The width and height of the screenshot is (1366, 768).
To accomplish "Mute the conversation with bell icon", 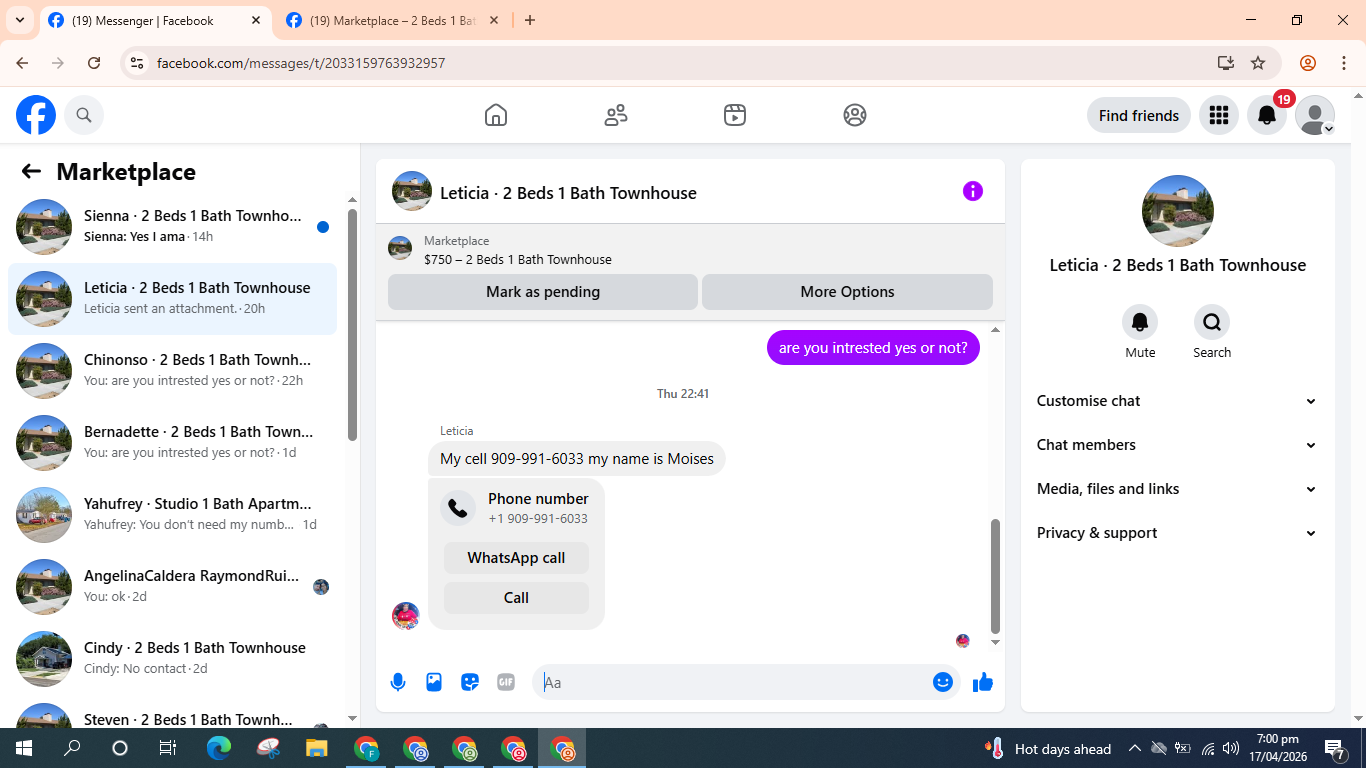I will point(1140,322).
